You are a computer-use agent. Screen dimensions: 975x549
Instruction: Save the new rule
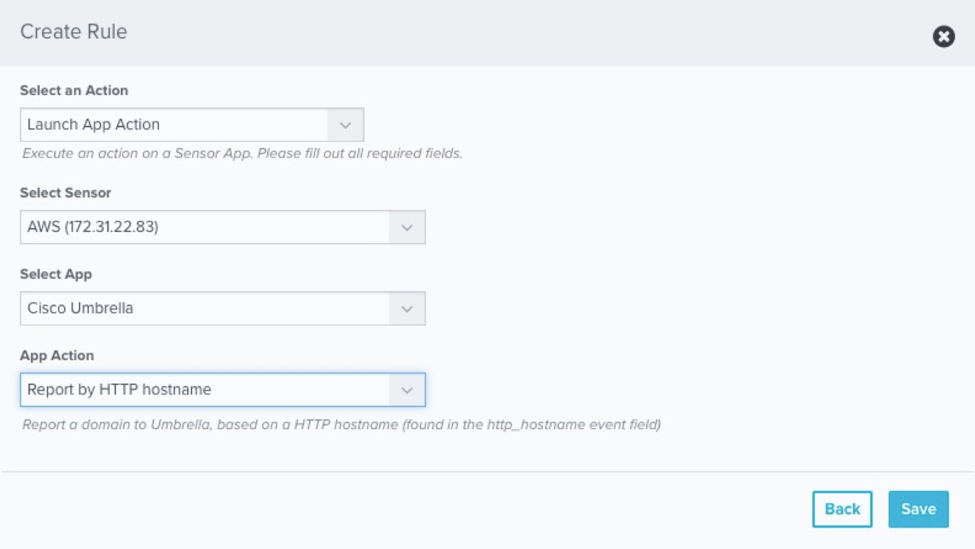tap(918, 509)
